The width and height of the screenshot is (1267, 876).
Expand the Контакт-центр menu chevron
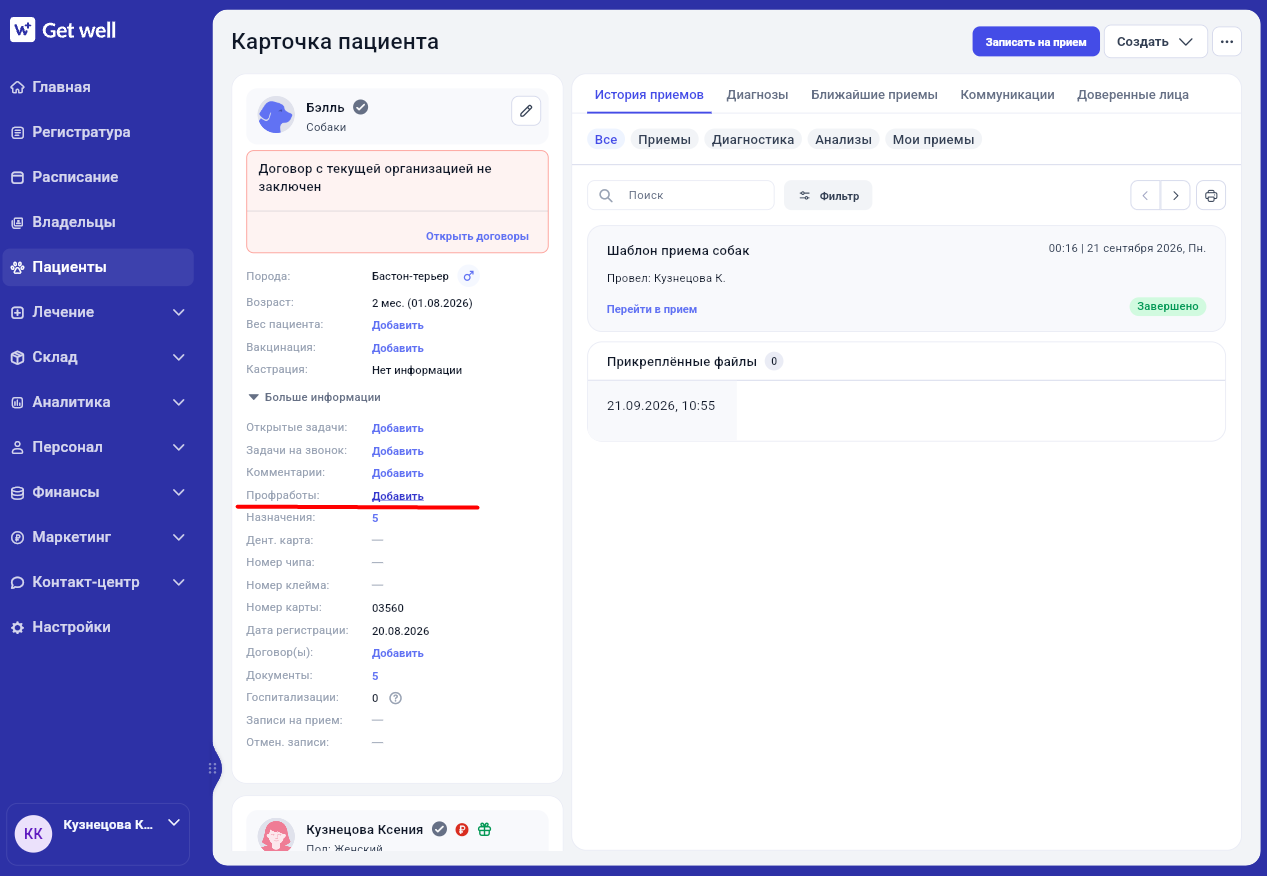point(179,582)
